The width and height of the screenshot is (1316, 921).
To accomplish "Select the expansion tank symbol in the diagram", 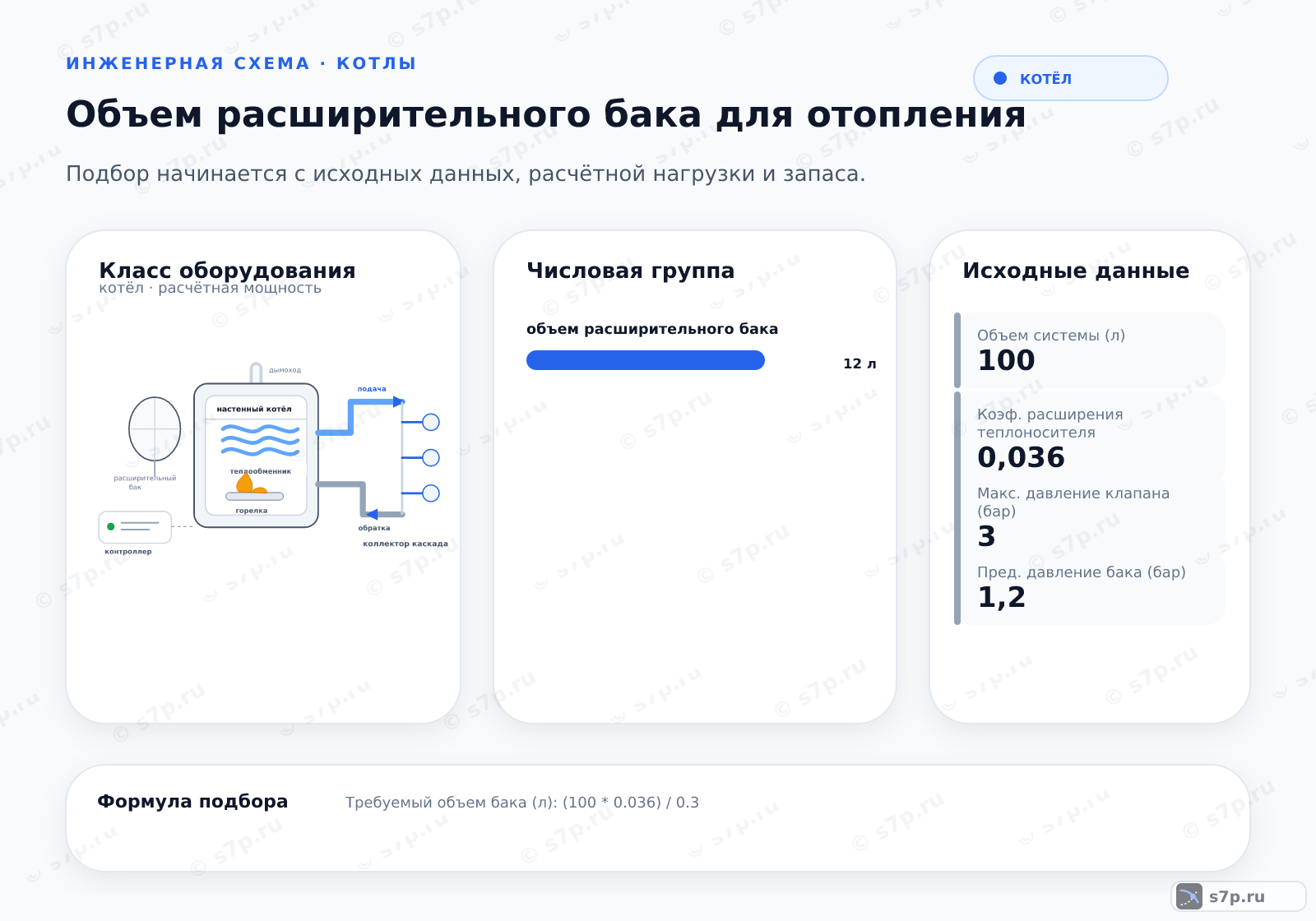I will click(x=155, y=429).
